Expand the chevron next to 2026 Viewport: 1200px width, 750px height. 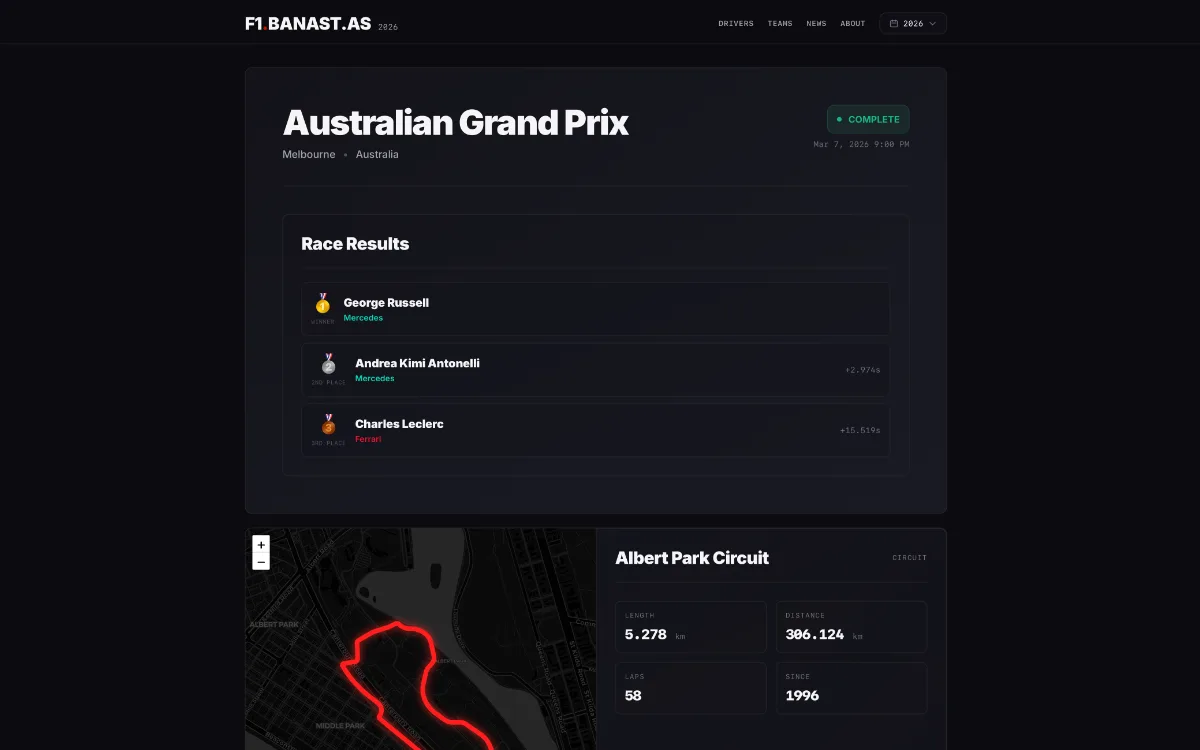(x=933, y=23)
